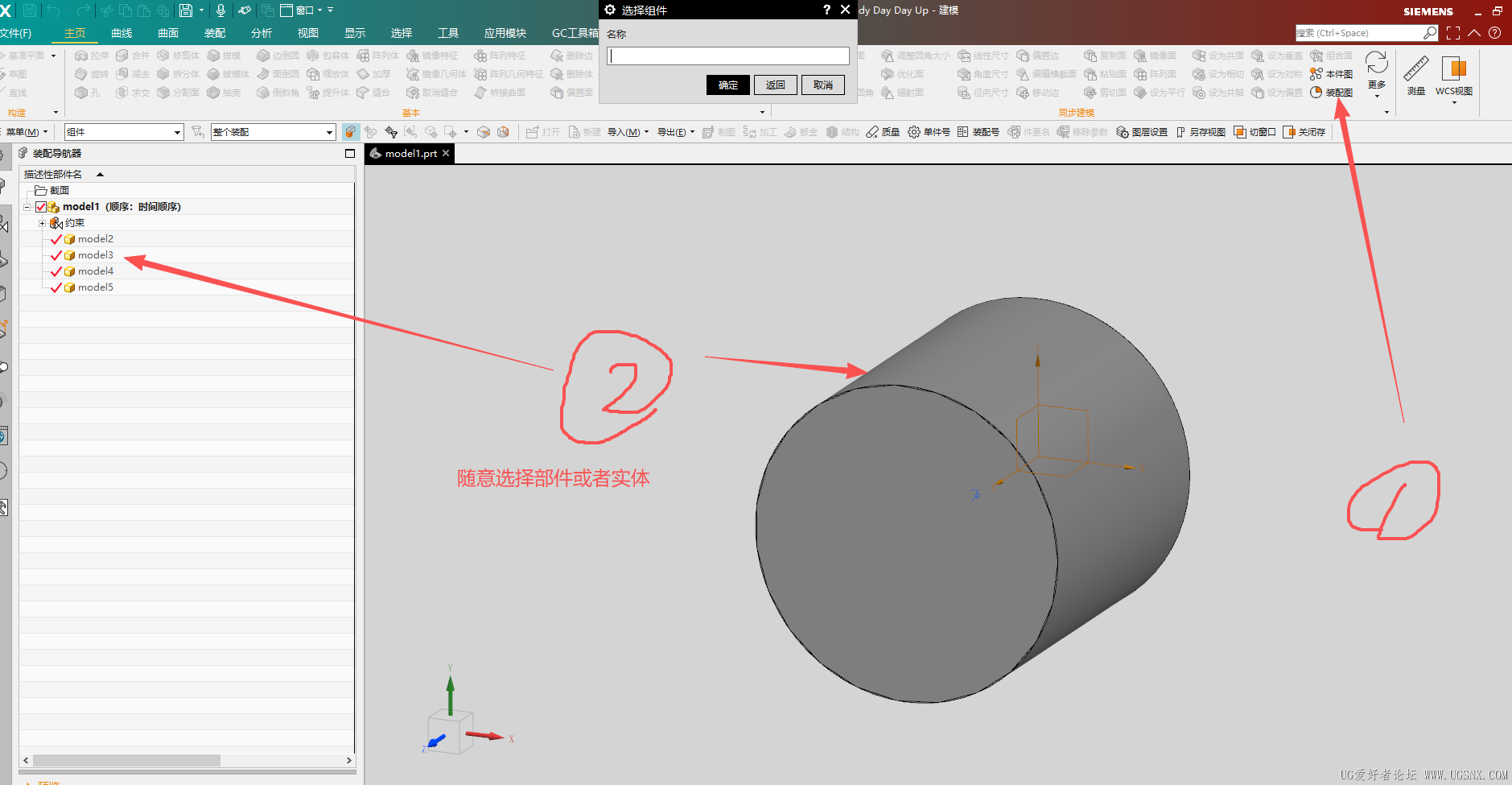Uncheck the model2 component checkbox
This screenshot has width=1512, height=785.
pyautogui.click(x=56, y=239)
